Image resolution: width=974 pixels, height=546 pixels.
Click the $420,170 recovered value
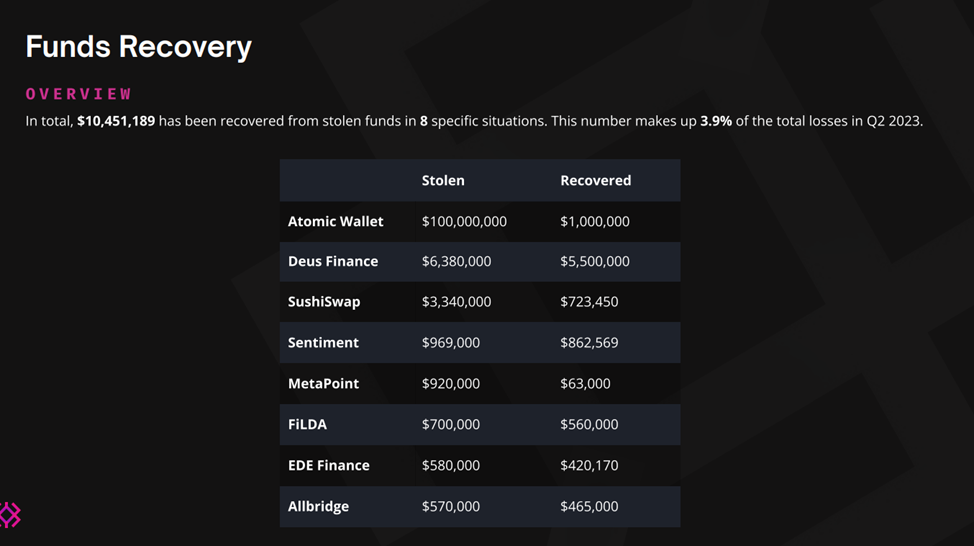click(x=589, y=465)
